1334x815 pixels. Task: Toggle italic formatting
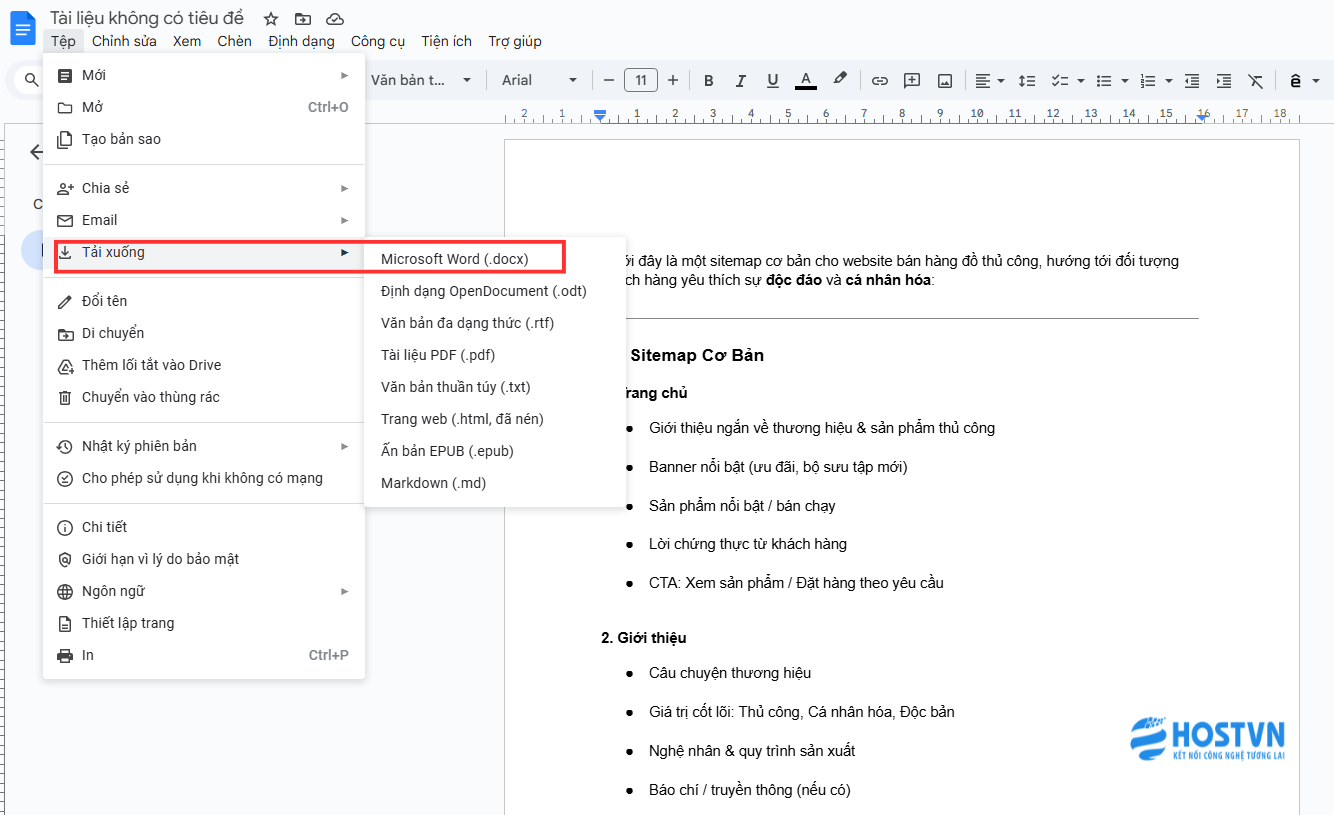coord(741,80)
